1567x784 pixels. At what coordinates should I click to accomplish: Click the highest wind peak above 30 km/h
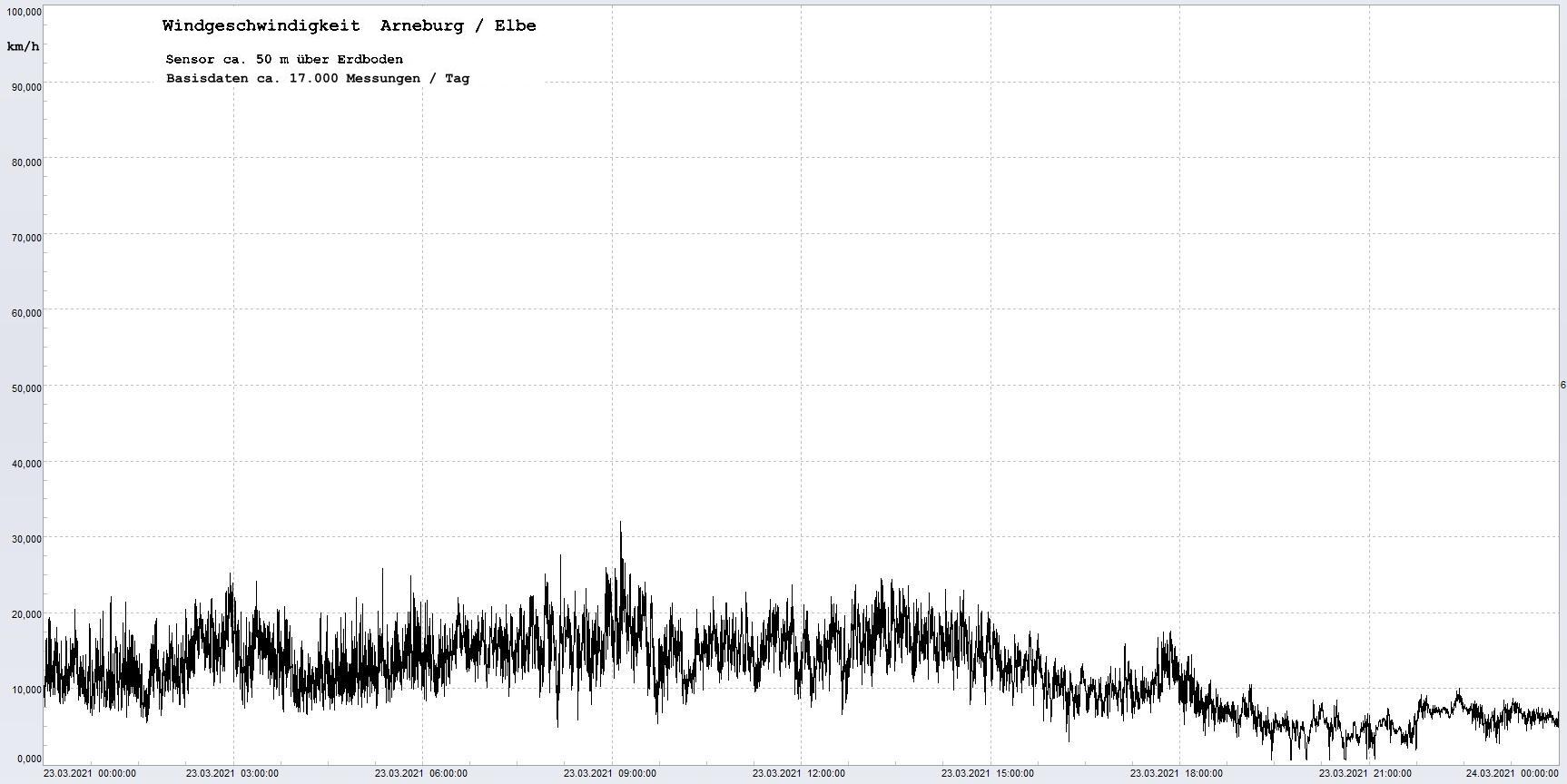click(621, 524)
